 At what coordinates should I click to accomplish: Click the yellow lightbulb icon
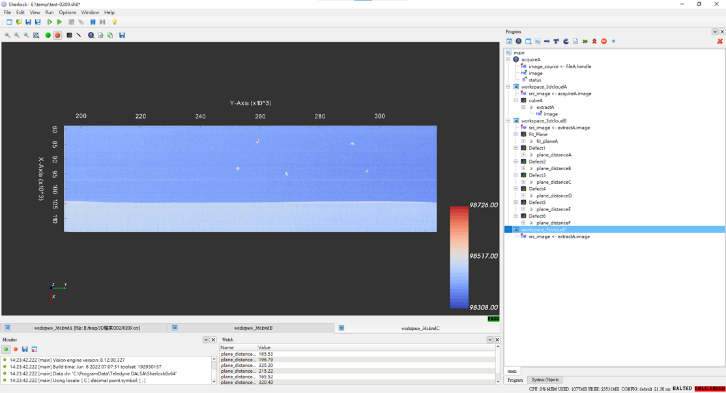[114, 22]
